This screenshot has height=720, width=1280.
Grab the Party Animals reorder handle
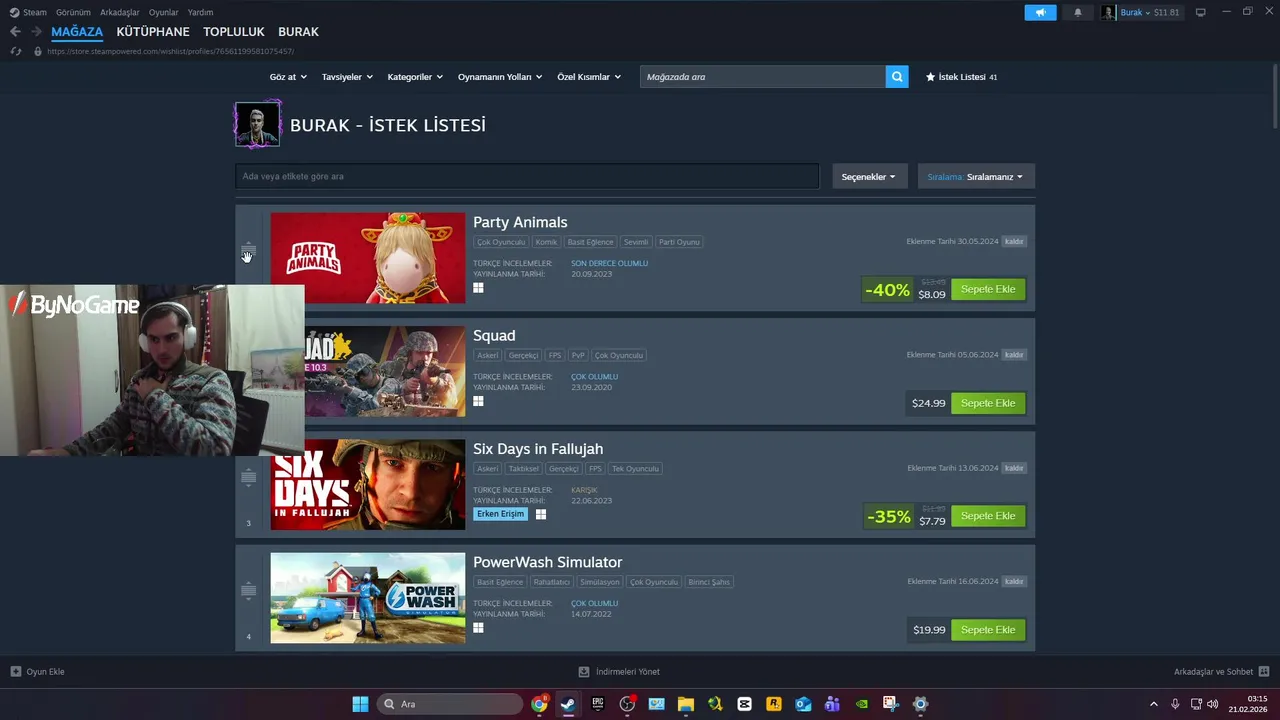[248, 250]
